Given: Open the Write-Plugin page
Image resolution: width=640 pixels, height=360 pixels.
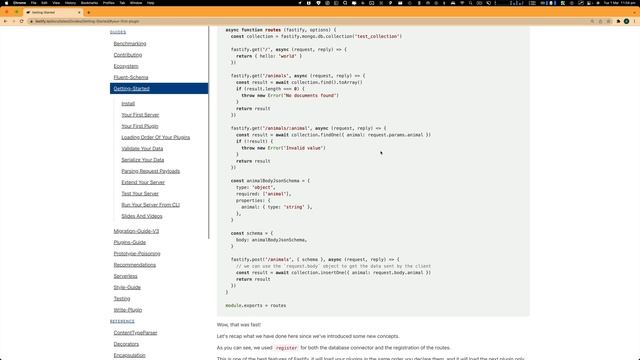Looking at the screenshot, I should click(128, 310).
